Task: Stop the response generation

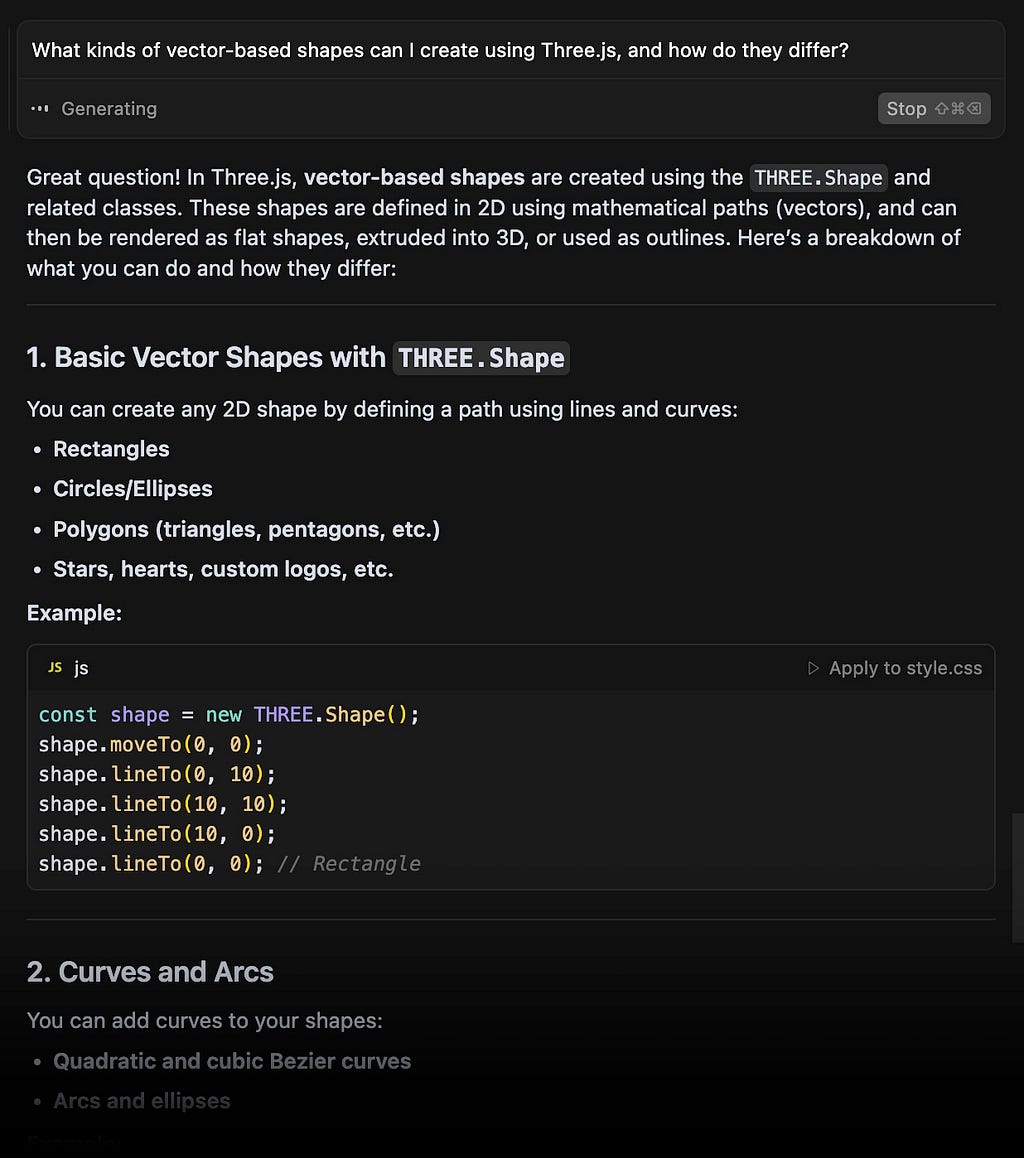Action: [933, 109]
